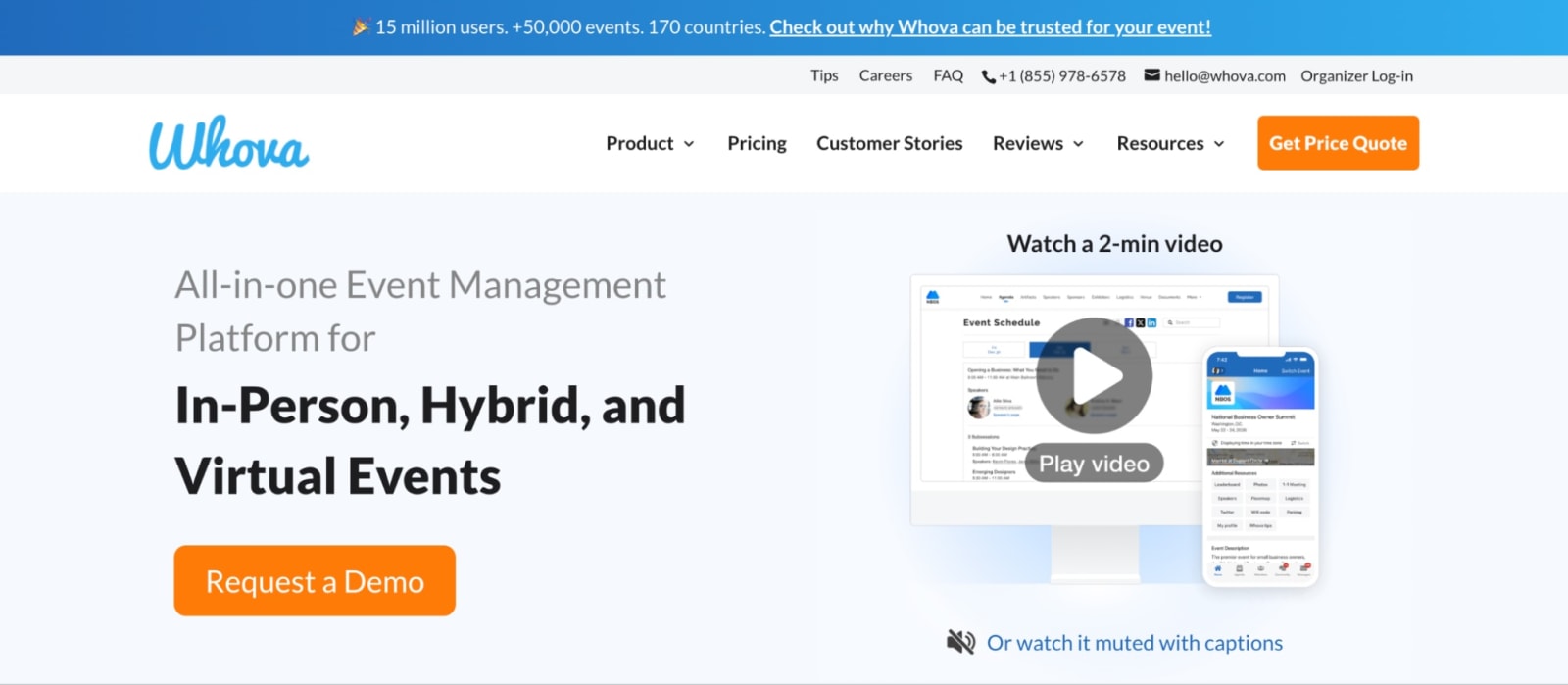Image resolution: width=1568 pixels, height=685 pixels.
Task: Expand the Product dropdown chevron
Action: [x=689, y=144]
